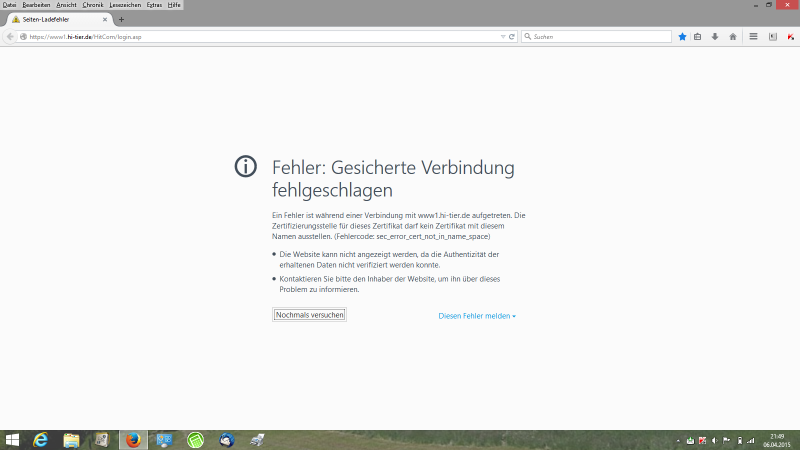
Task: Open the Hilfe menu
Action: tap(174, 5)
